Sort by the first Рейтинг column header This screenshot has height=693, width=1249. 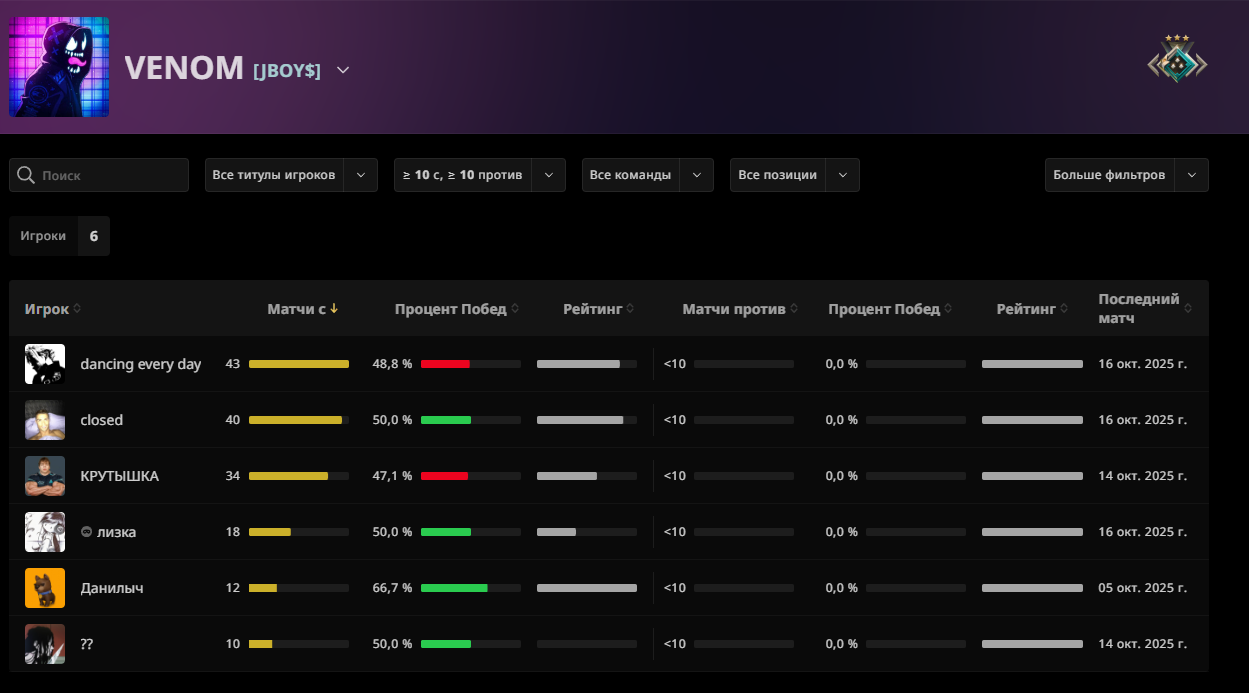(x=599, y=309)
